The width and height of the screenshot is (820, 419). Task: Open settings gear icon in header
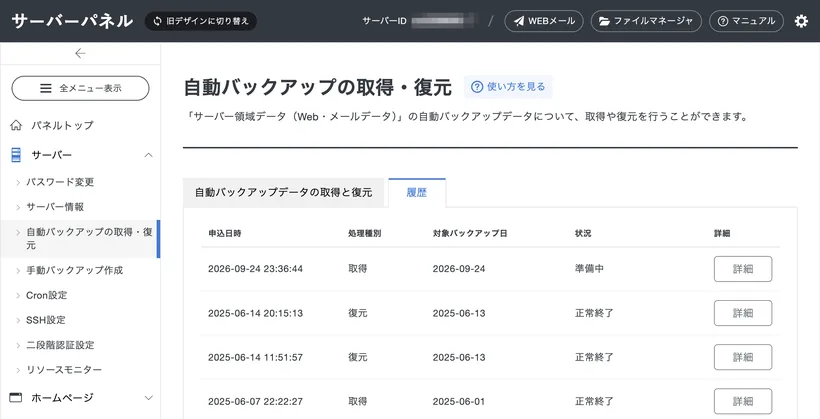(x=801, y=21)
